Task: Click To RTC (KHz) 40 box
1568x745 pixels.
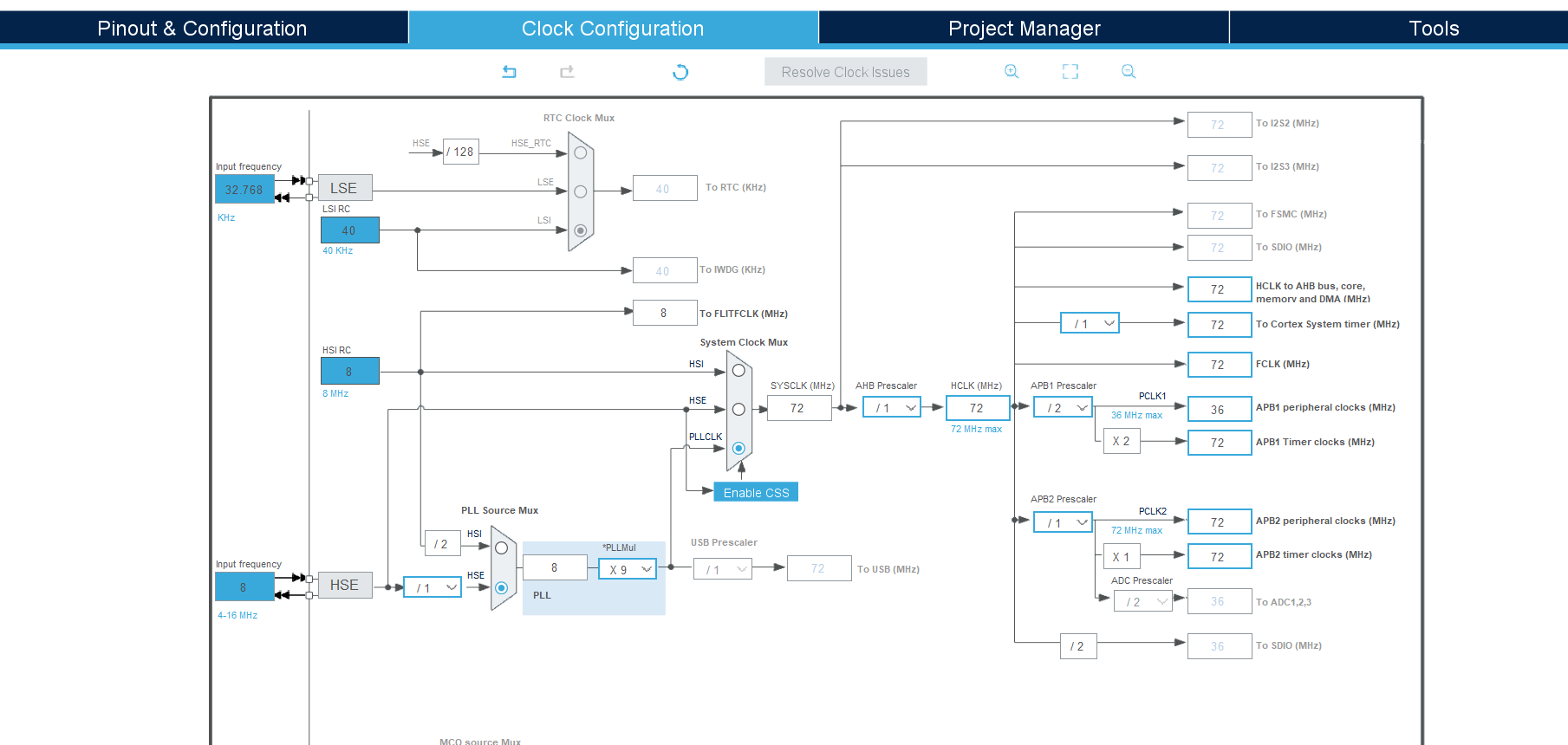Action: pos(665,188)
